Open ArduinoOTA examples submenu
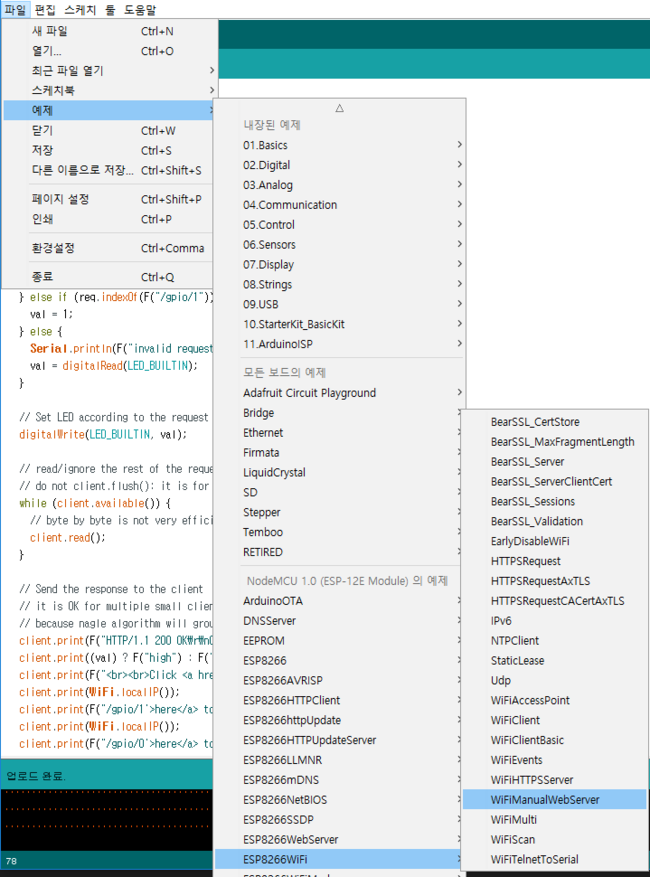This screenshot has width=650, height=877. tap(340, 601)
